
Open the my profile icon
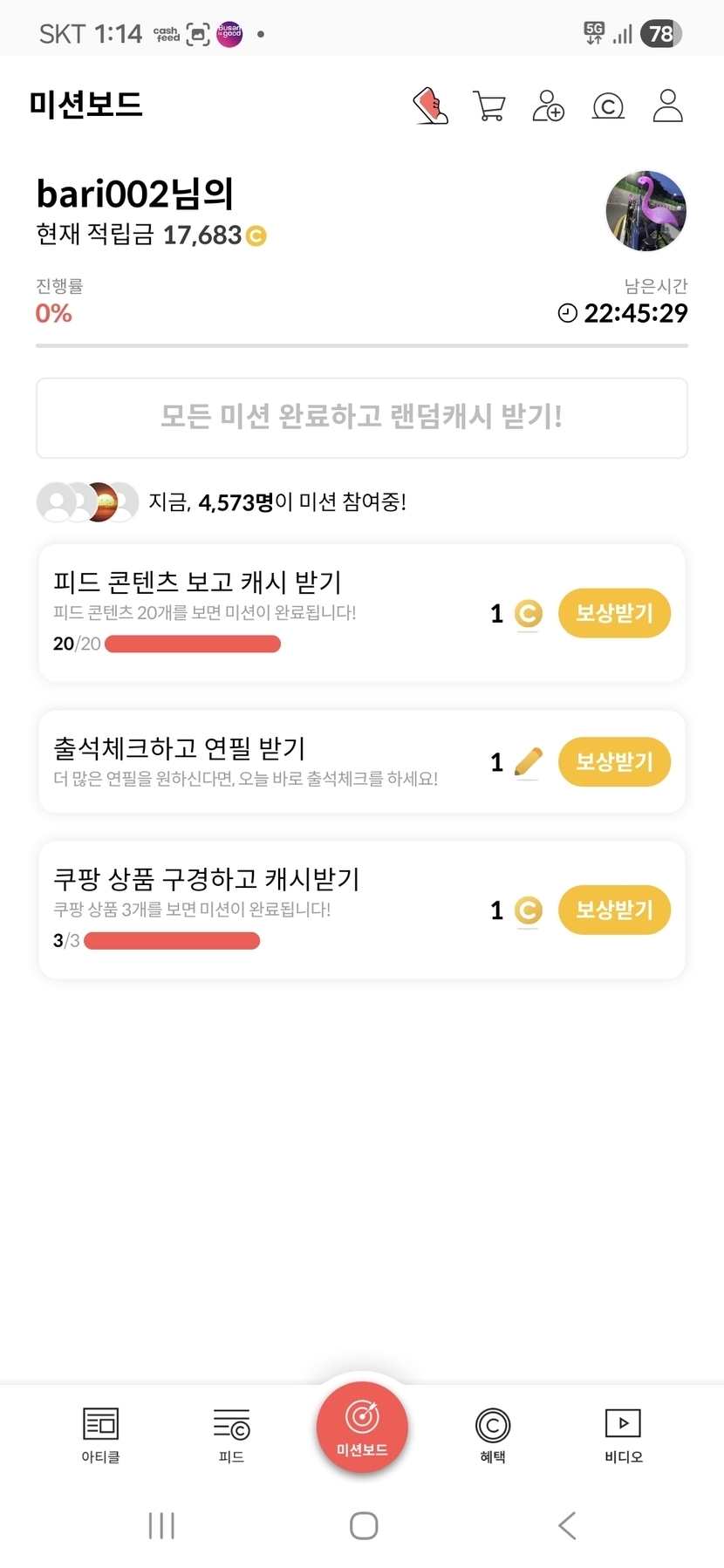click(x=667, y=106)
